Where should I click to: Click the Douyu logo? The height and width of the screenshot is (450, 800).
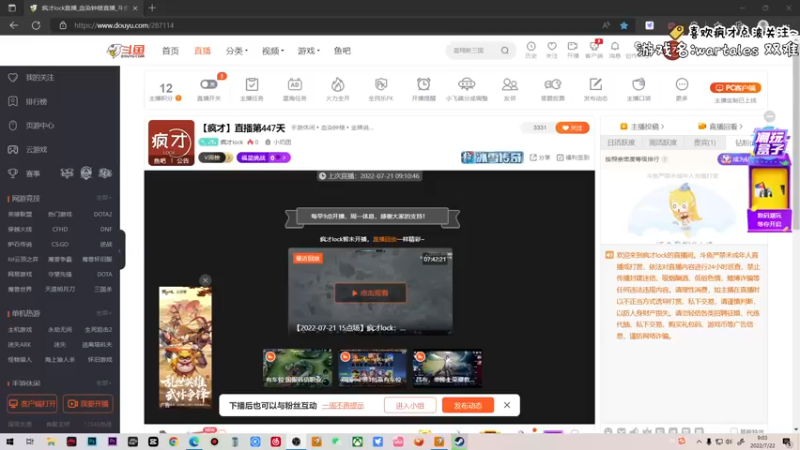point(126,51)
